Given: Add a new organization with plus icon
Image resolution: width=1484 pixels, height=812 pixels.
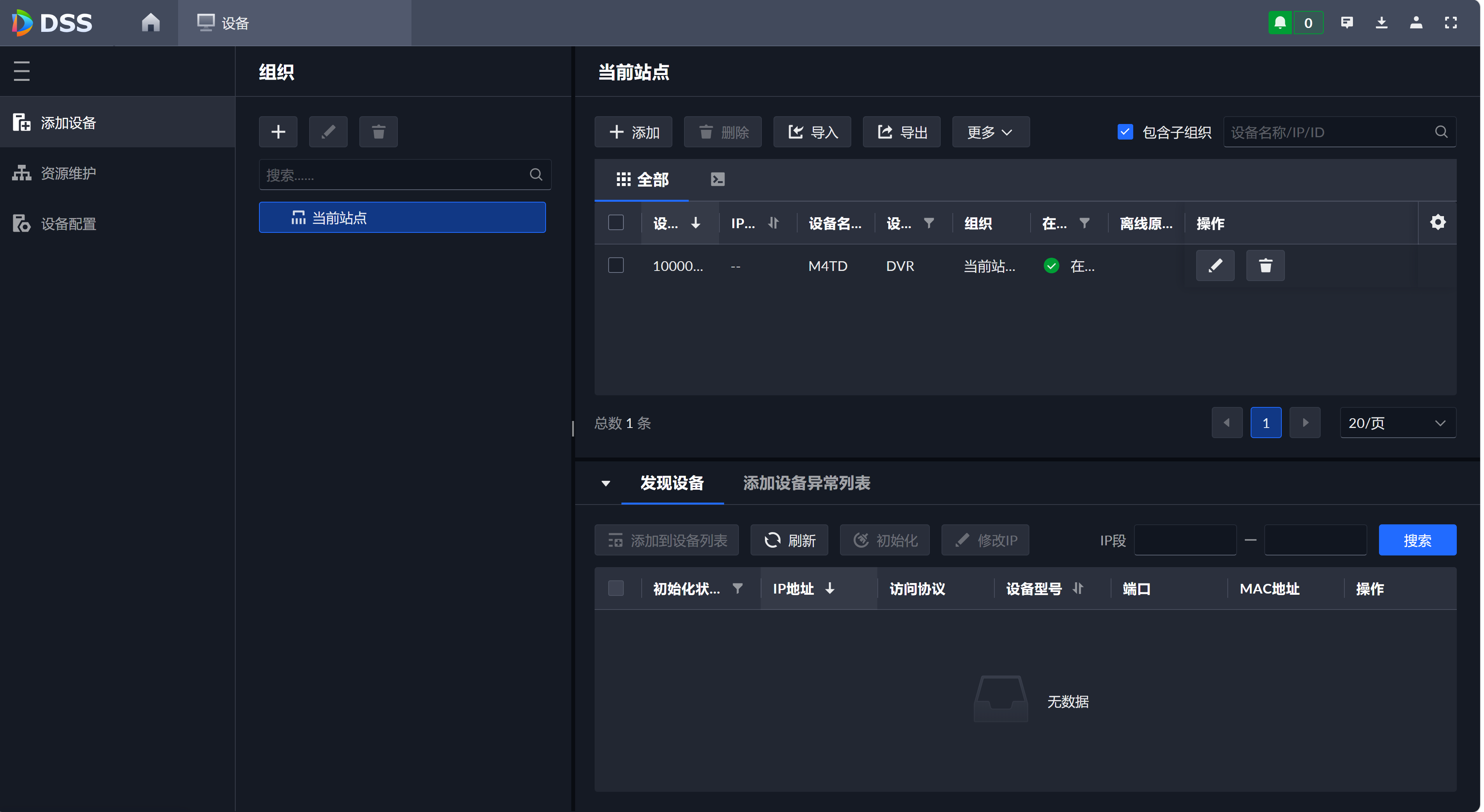Looking at the screenshot, I should click(x=278, y=132).
